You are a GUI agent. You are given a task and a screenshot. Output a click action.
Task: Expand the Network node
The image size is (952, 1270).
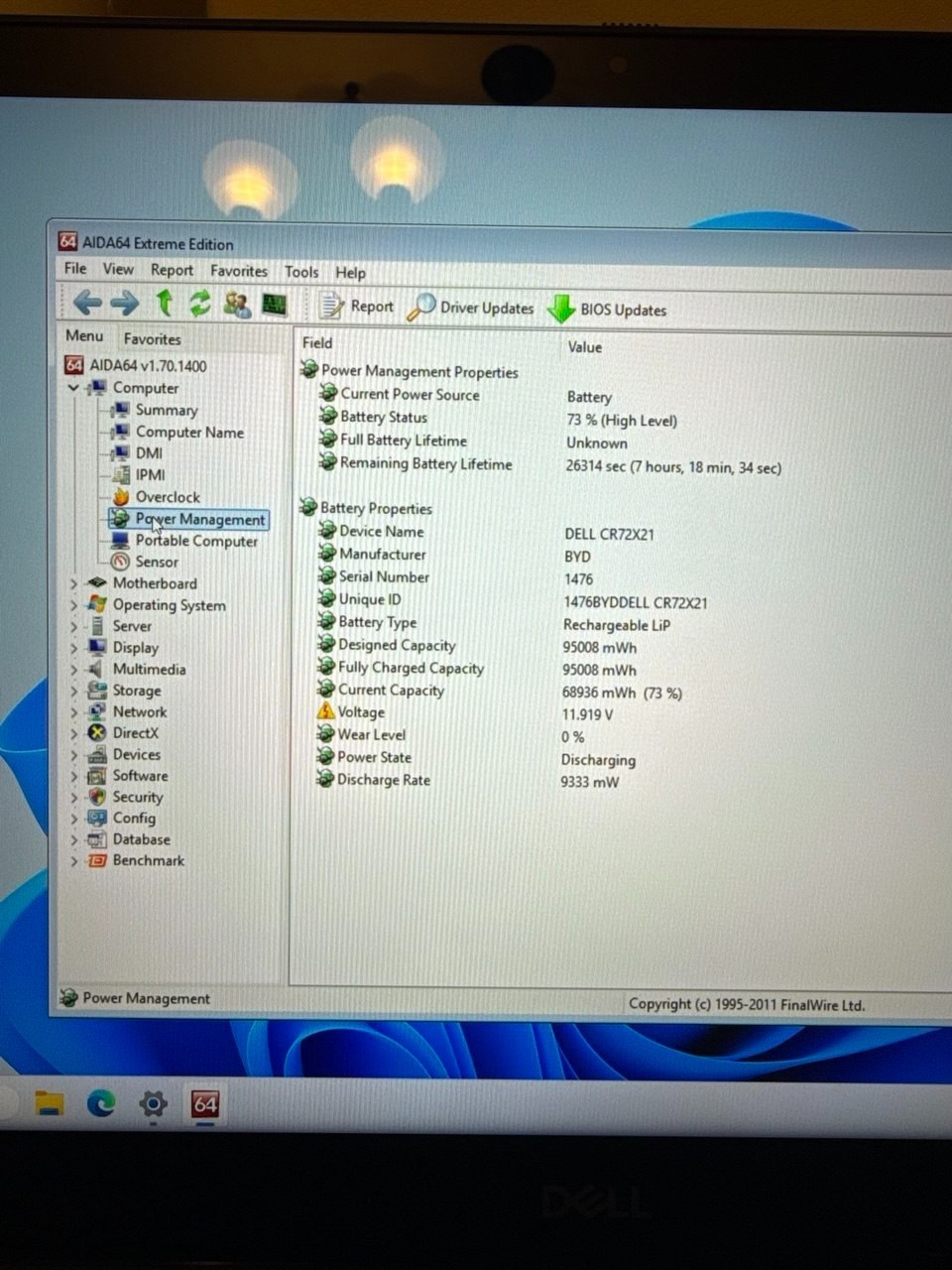[73, 712]
